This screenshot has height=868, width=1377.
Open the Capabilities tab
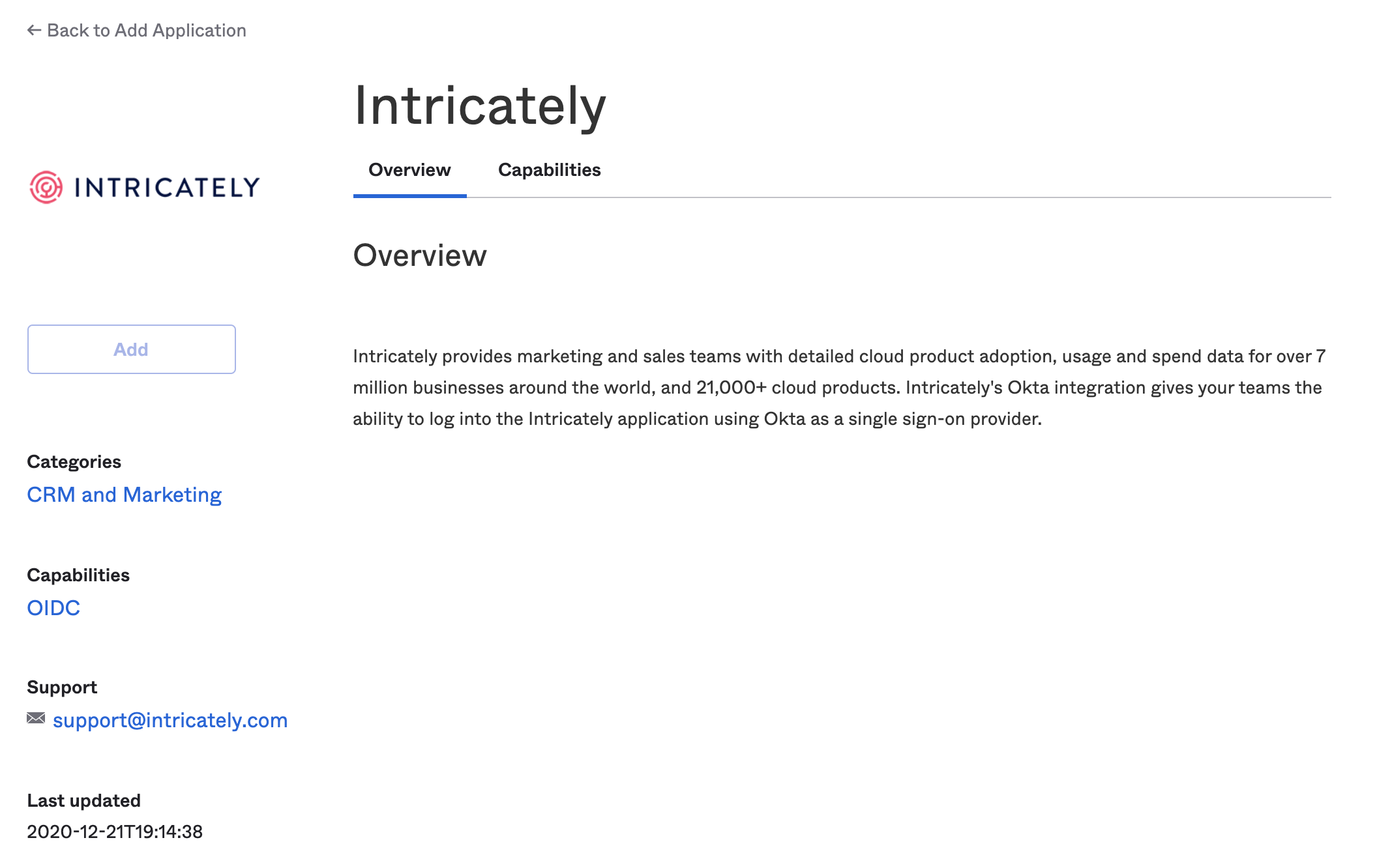click(549, 170)
